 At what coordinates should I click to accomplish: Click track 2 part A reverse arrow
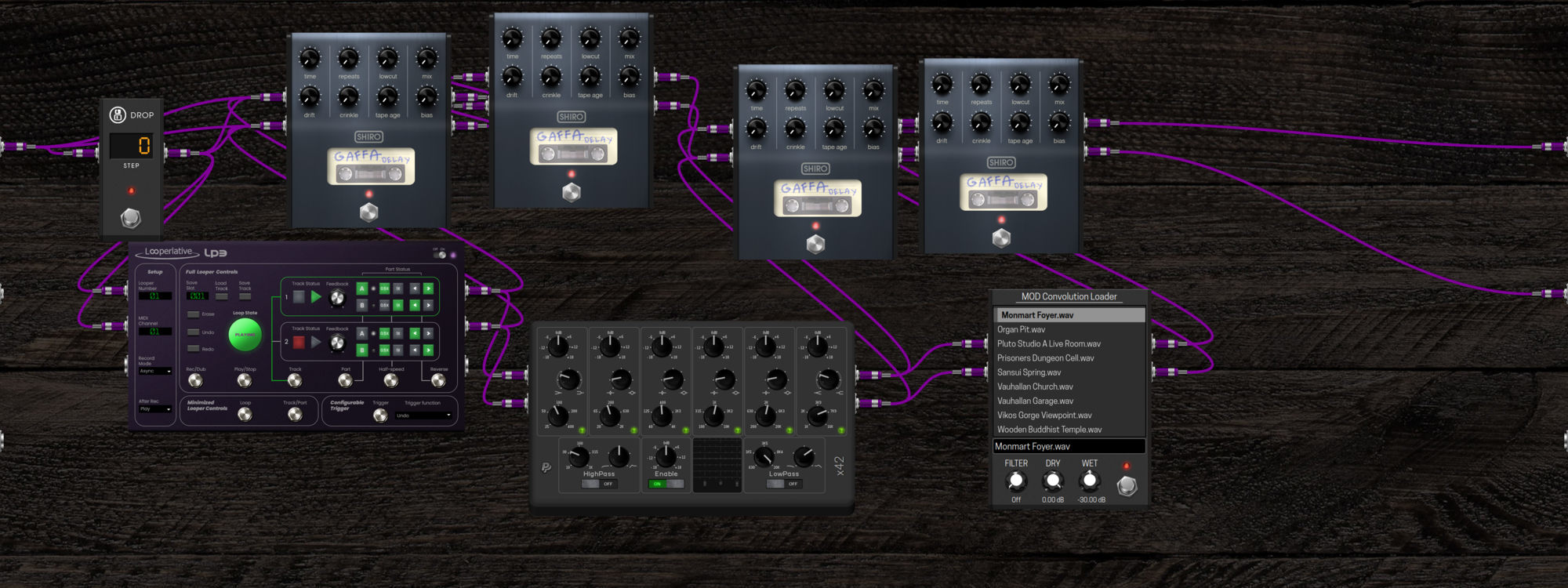click(415, 333)
